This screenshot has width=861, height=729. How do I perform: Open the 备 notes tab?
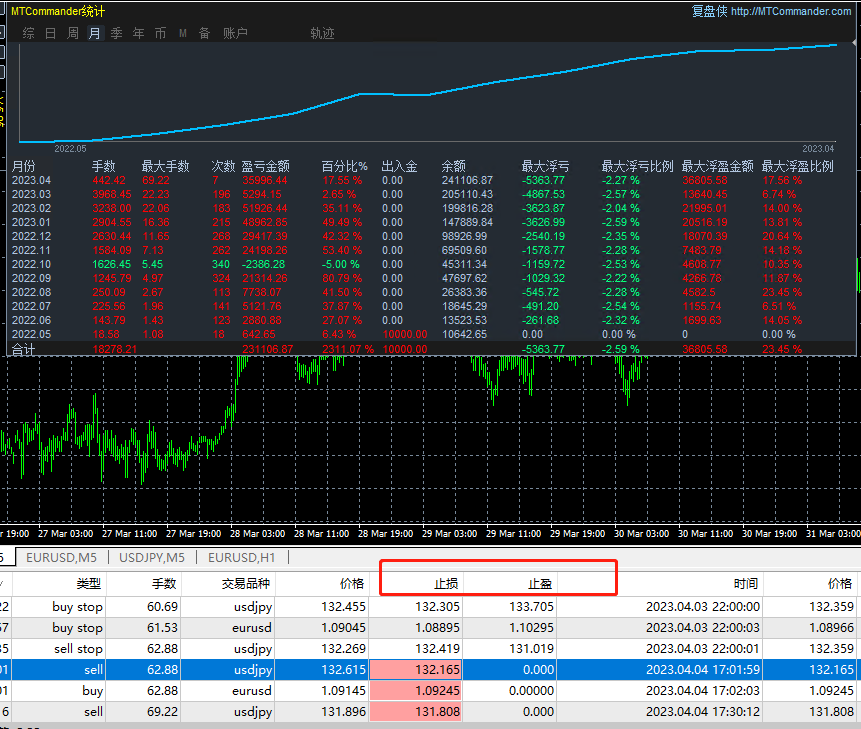pyautogui.click(x=204, y=33)
